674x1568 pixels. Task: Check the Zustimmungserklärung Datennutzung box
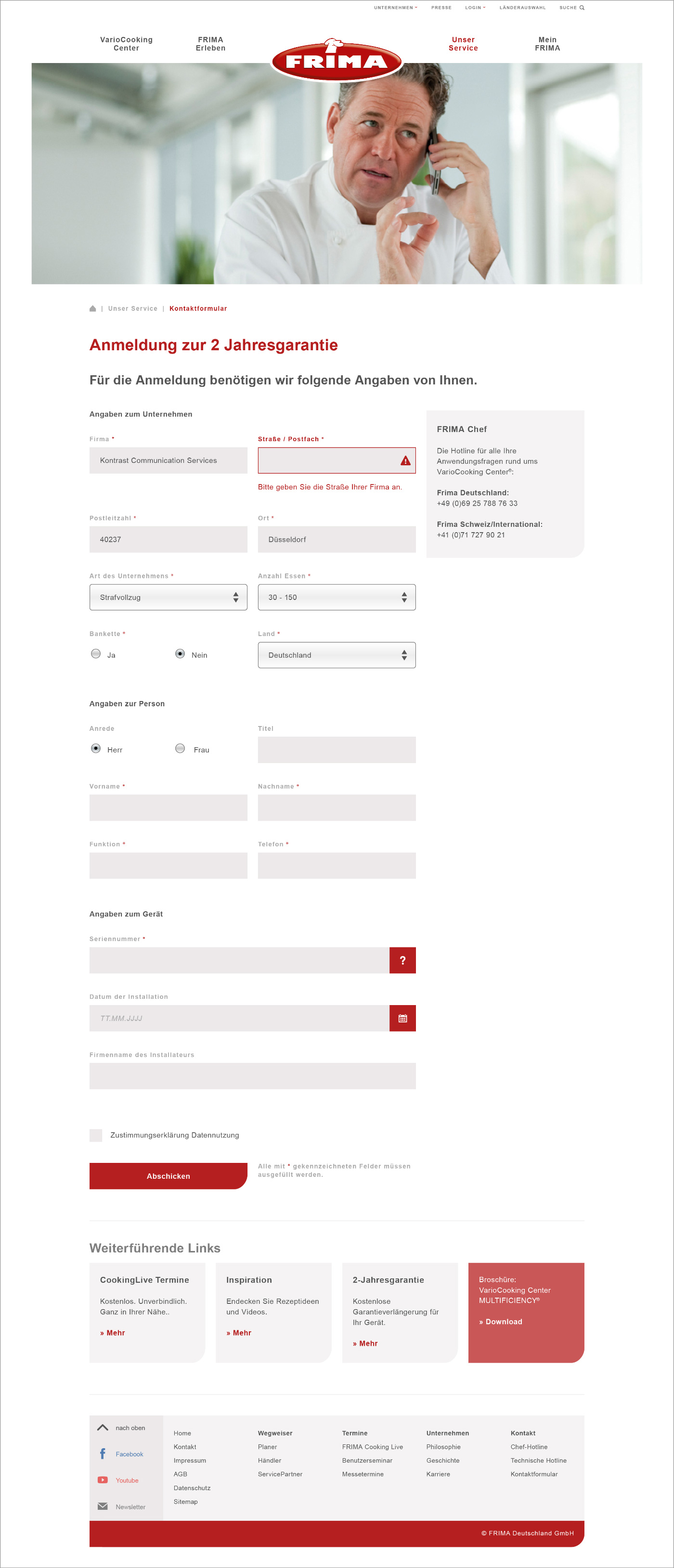pyautogui.click(x=96, y=1135)
